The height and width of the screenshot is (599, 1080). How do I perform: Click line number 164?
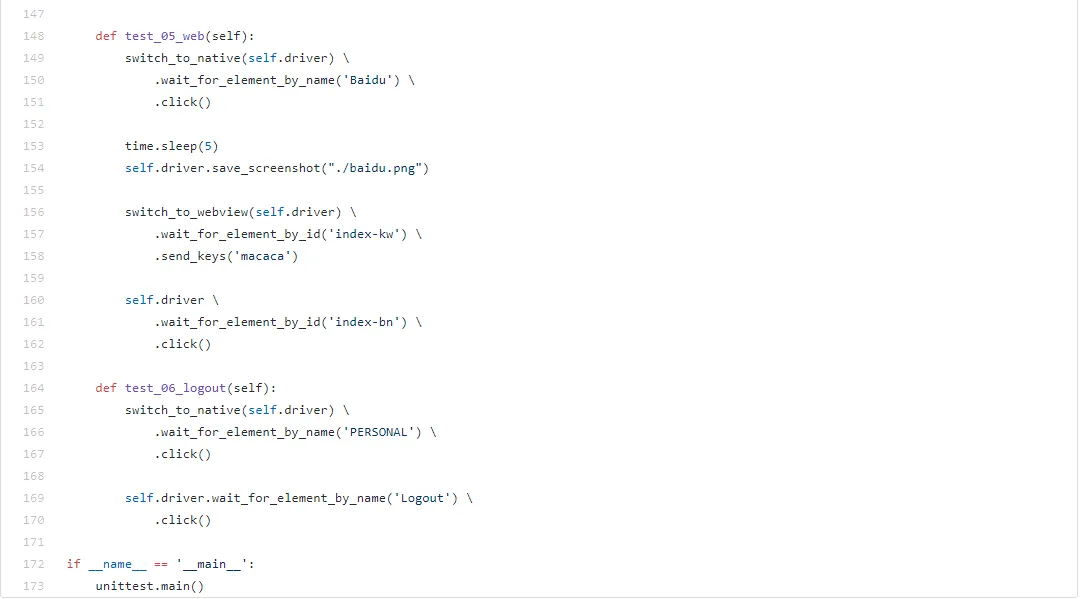click(x=33, y=388)
